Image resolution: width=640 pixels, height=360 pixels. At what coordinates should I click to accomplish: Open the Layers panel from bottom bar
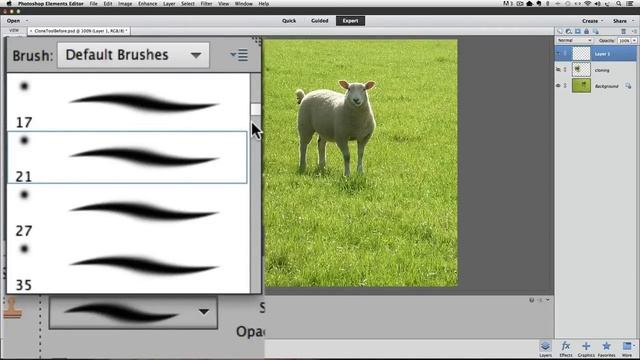[x=545, y=349]
